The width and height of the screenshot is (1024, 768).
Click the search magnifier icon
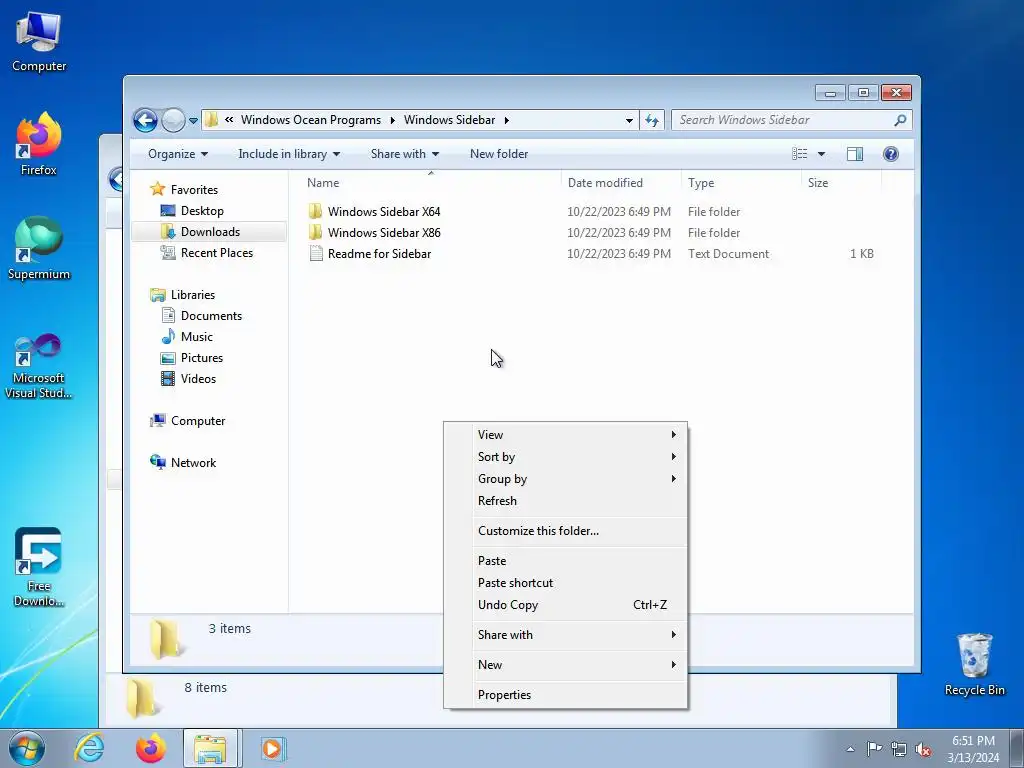[x=900, y=120]
